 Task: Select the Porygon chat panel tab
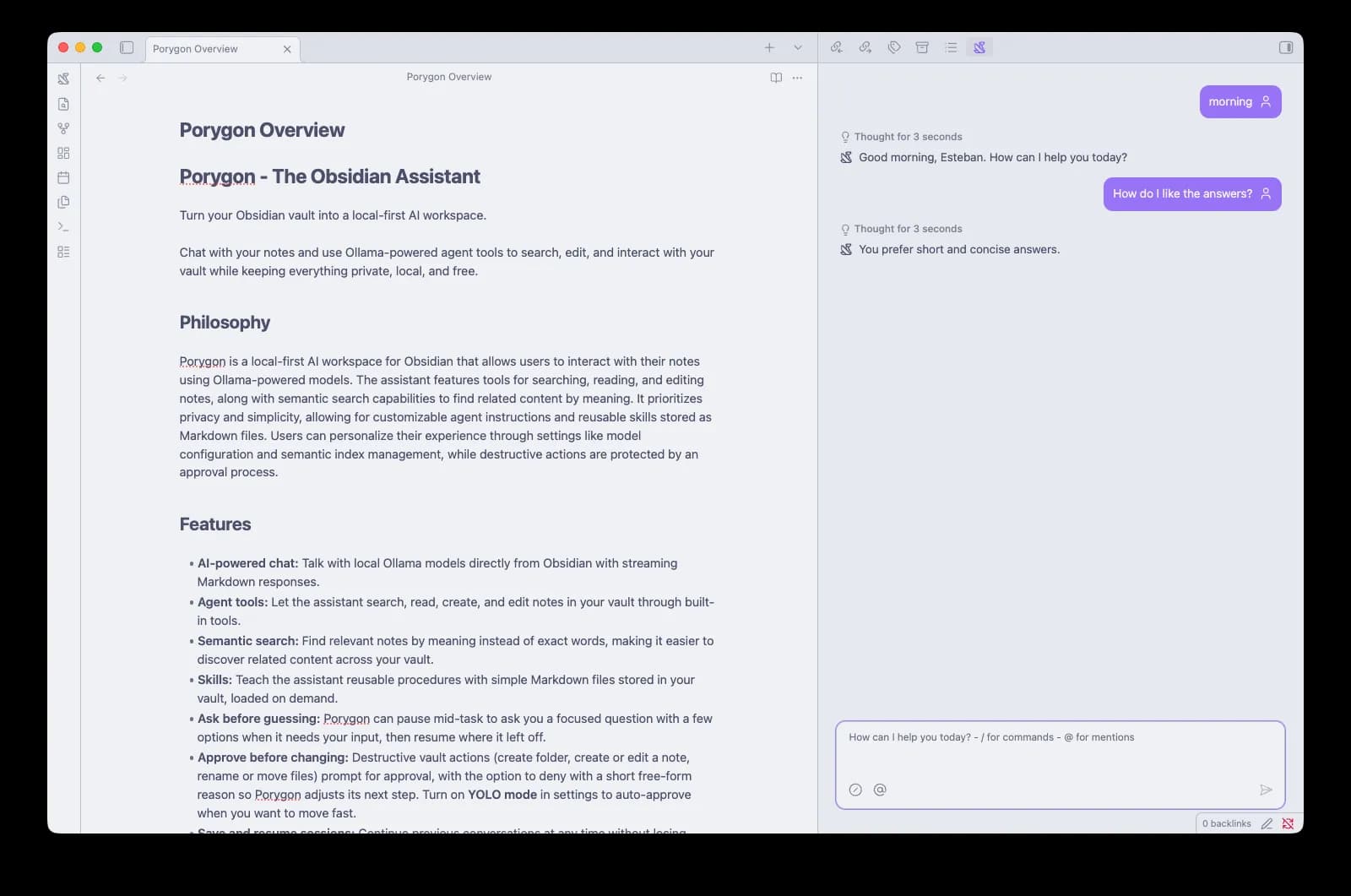pyautogui.click(x=979, y=47)
